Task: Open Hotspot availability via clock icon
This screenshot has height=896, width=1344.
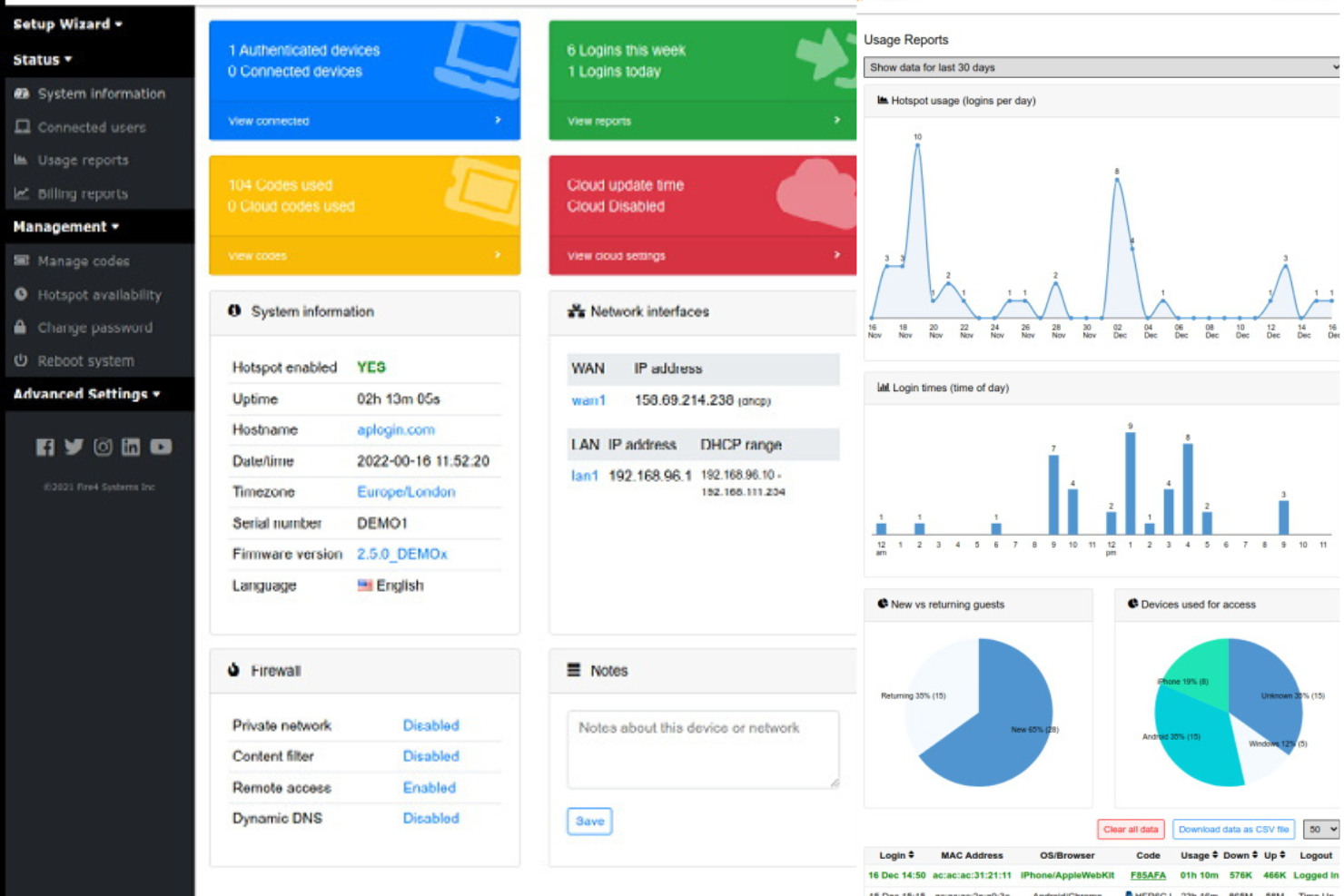Action: [21, 294]
